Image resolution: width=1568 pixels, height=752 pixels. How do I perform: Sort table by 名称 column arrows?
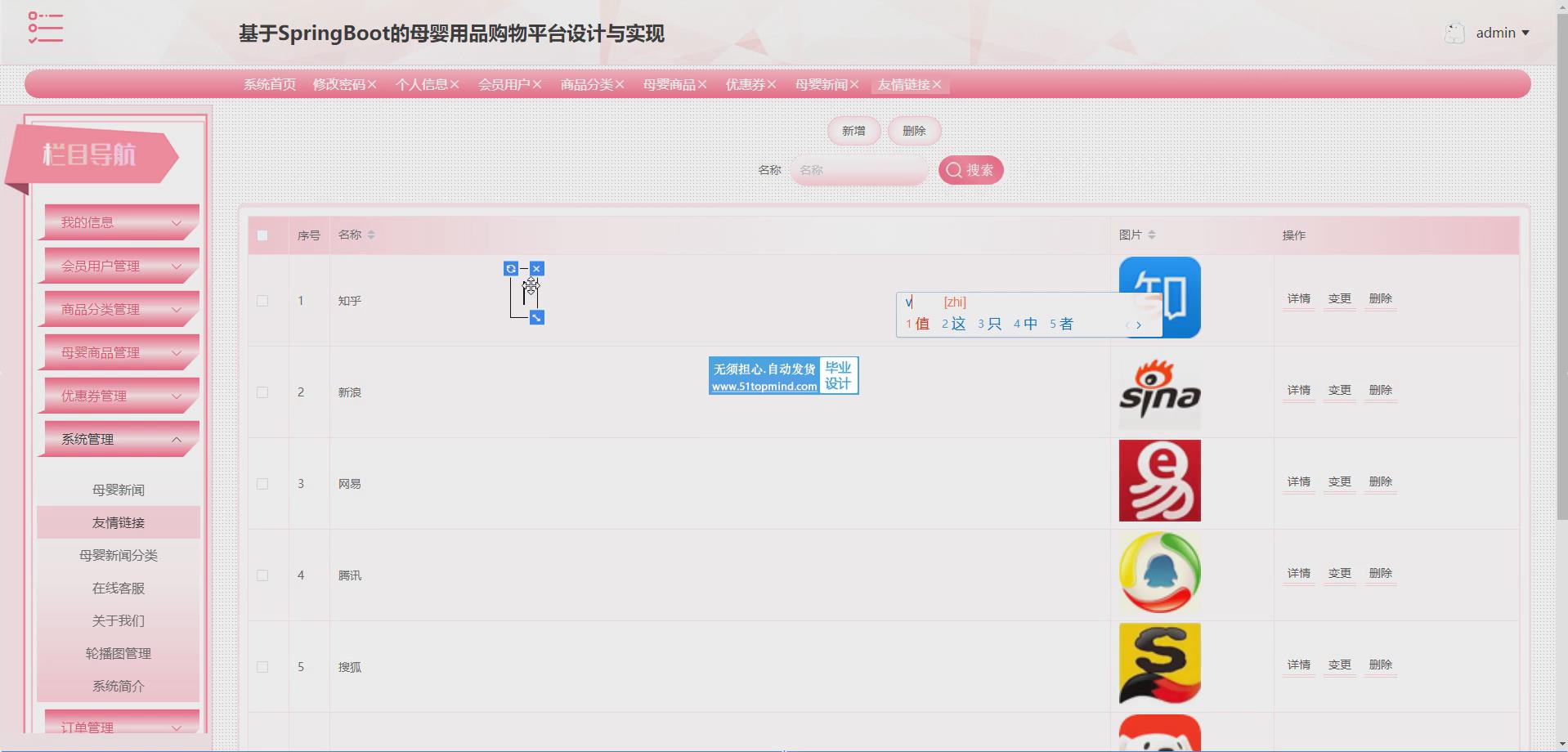click(371, 235)
